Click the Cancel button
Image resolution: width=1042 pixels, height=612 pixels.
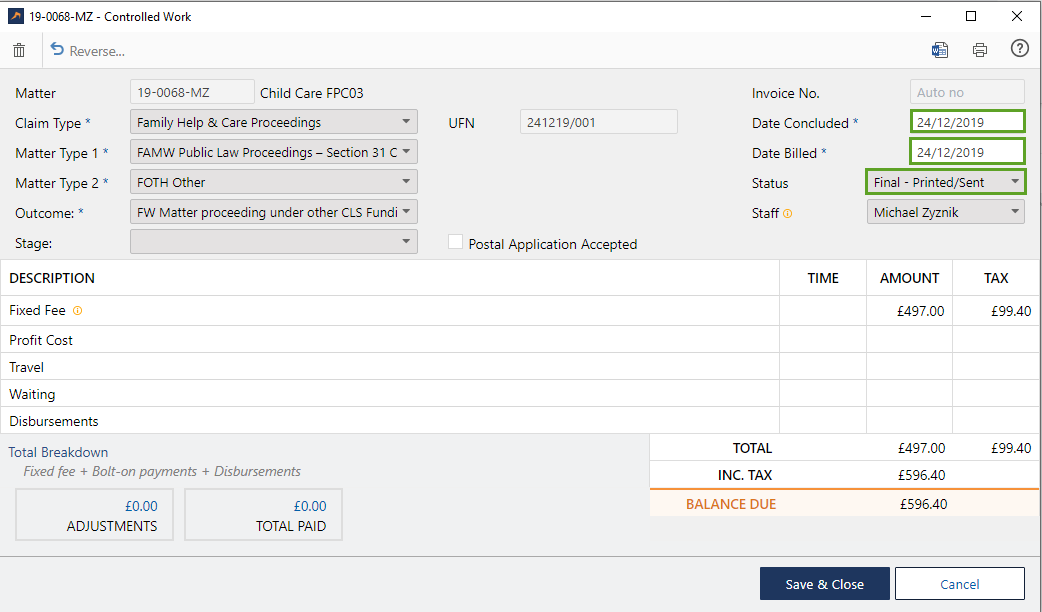959,584
